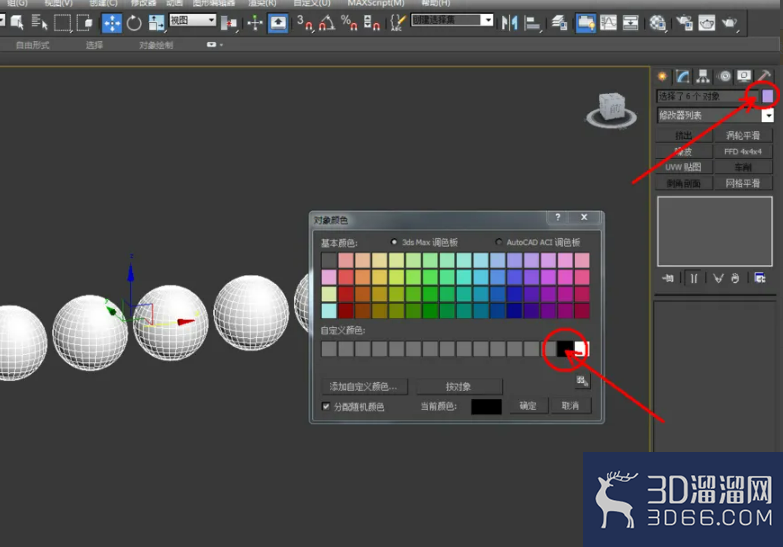783x547 pixels.
Task: Open Configure Modifier Sets icon
Action: click(760, 278)
